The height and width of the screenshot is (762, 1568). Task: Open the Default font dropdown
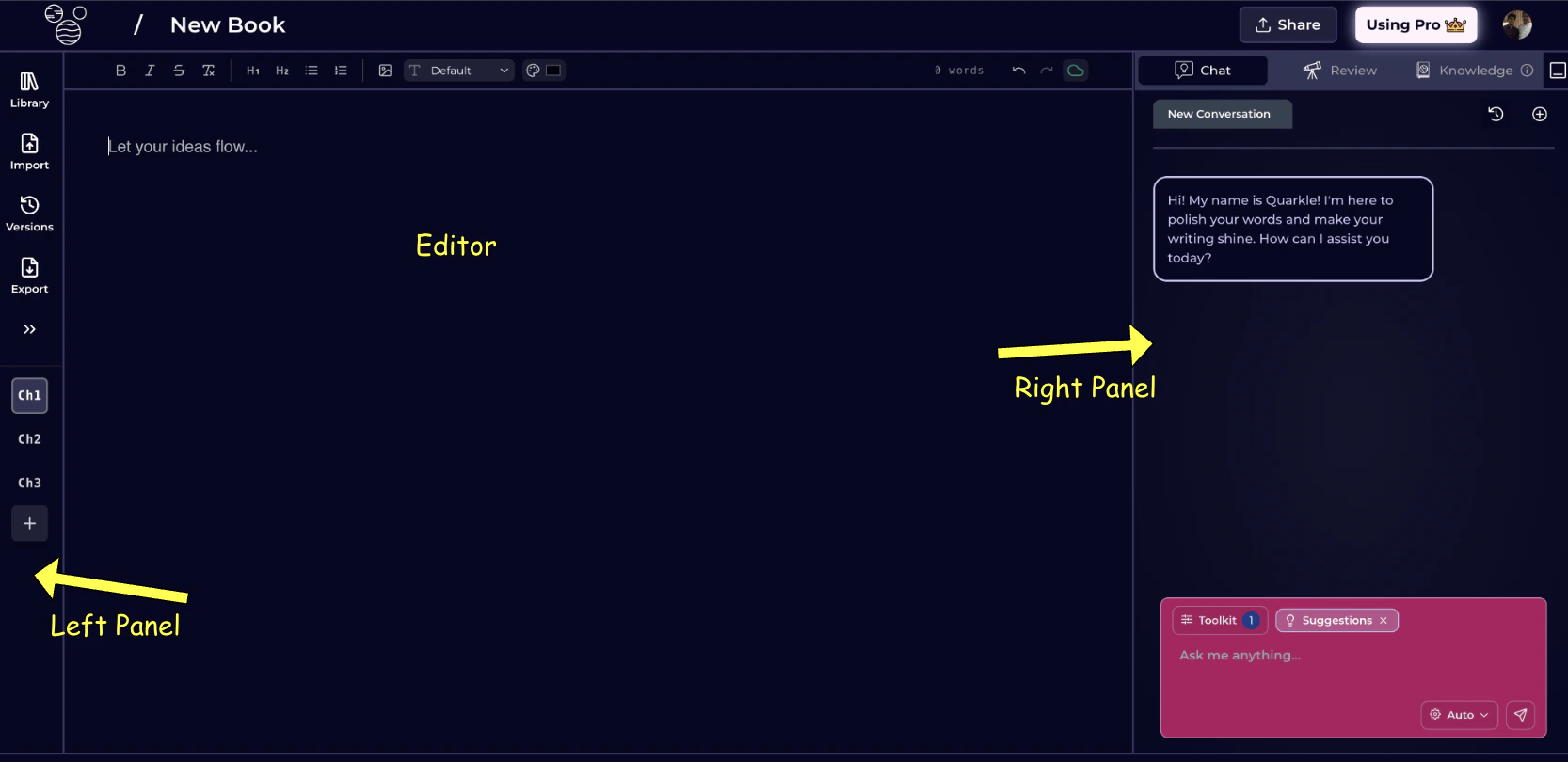tap(459, 71)
